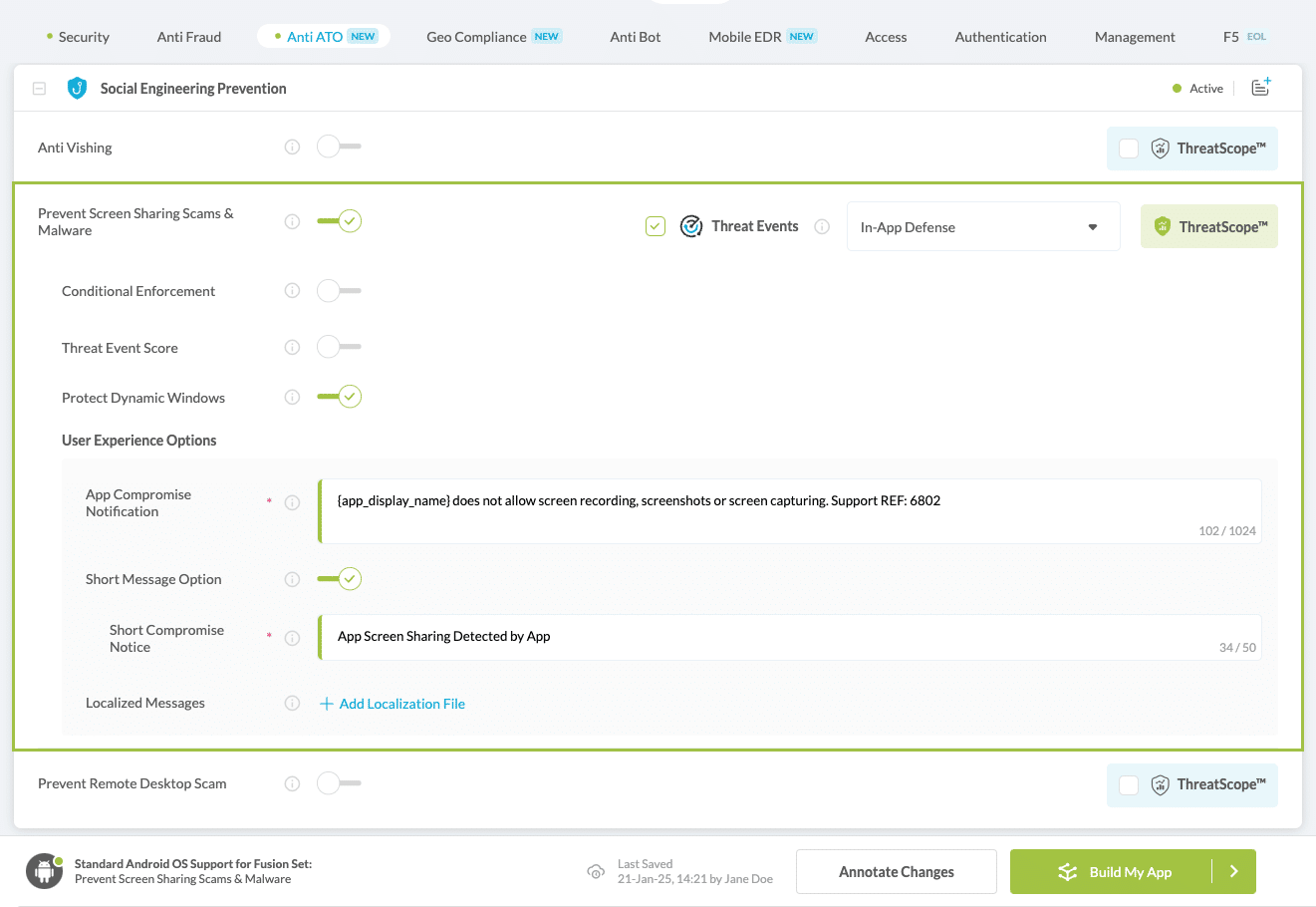Click info icon next to Anti Vishing
The image size is (1316, 907).
point(292,148)
